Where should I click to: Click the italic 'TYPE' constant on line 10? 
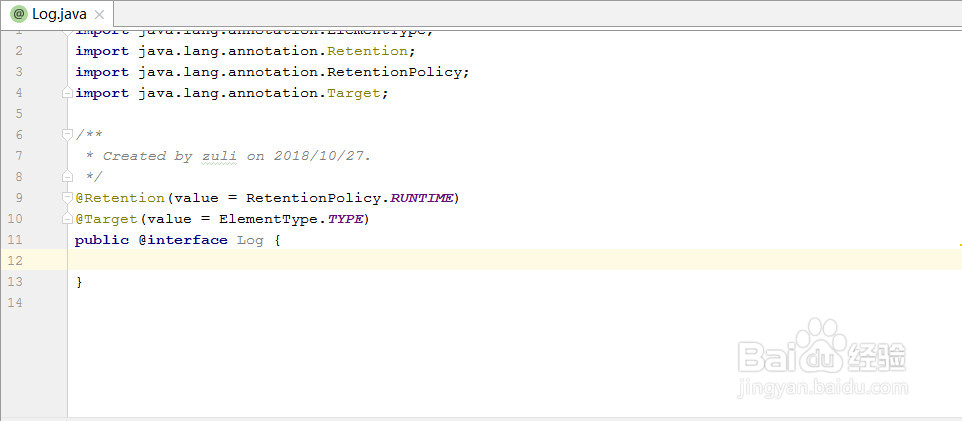(345, 219)
